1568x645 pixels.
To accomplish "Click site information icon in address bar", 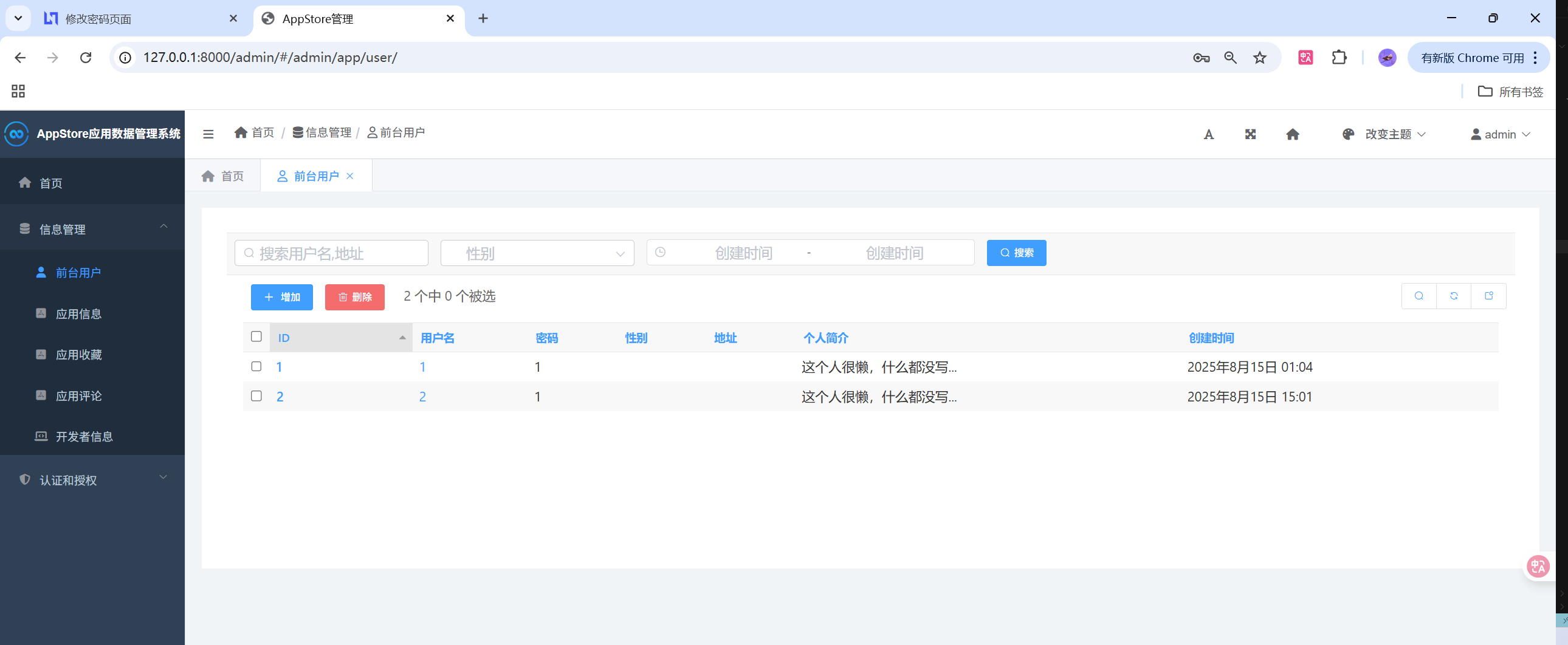I will pos(125,58).
